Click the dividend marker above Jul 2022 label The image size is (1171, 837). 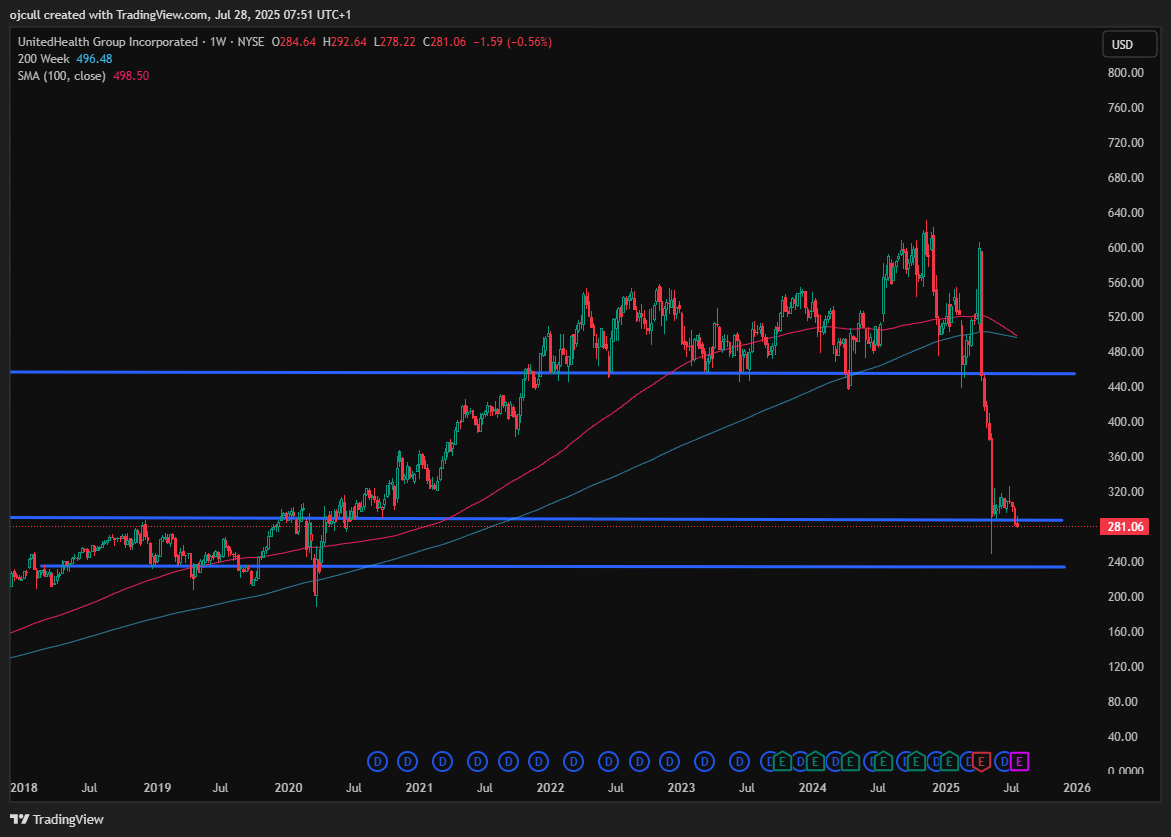[x=608, y=762]
